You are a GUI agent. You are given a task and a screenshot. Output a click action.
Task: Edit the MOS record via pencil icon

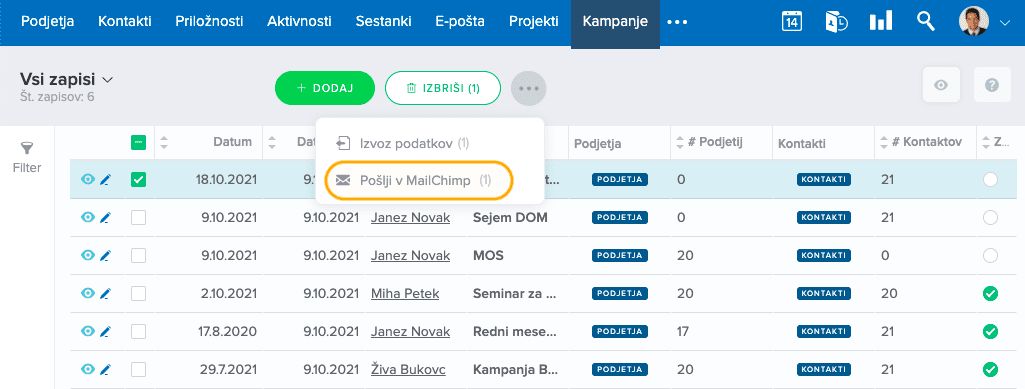pos(105,256)
